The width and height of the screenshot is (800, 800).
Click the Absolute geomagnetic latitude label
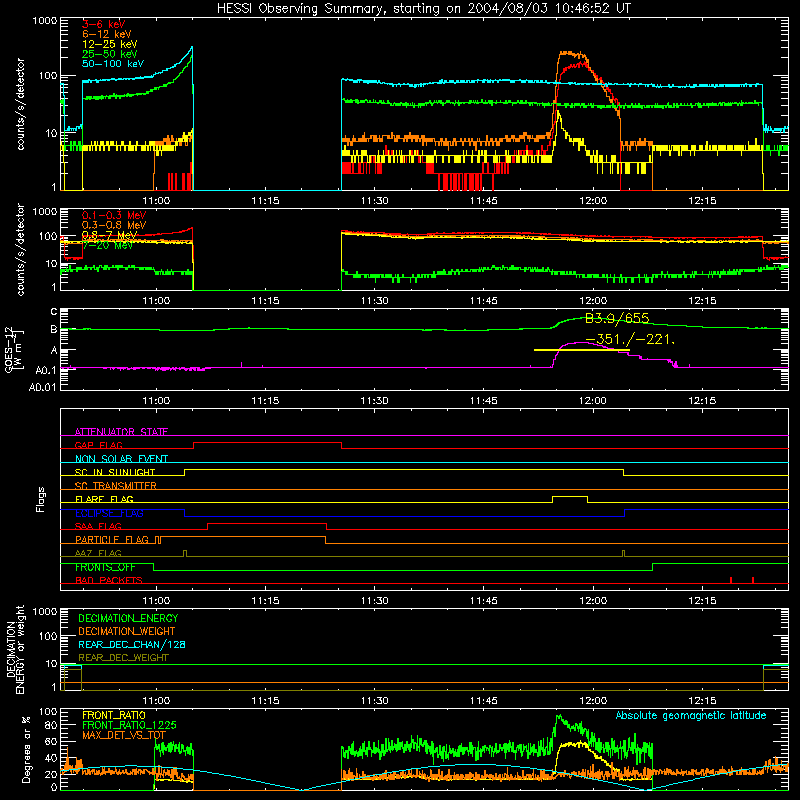pos(691,716)
